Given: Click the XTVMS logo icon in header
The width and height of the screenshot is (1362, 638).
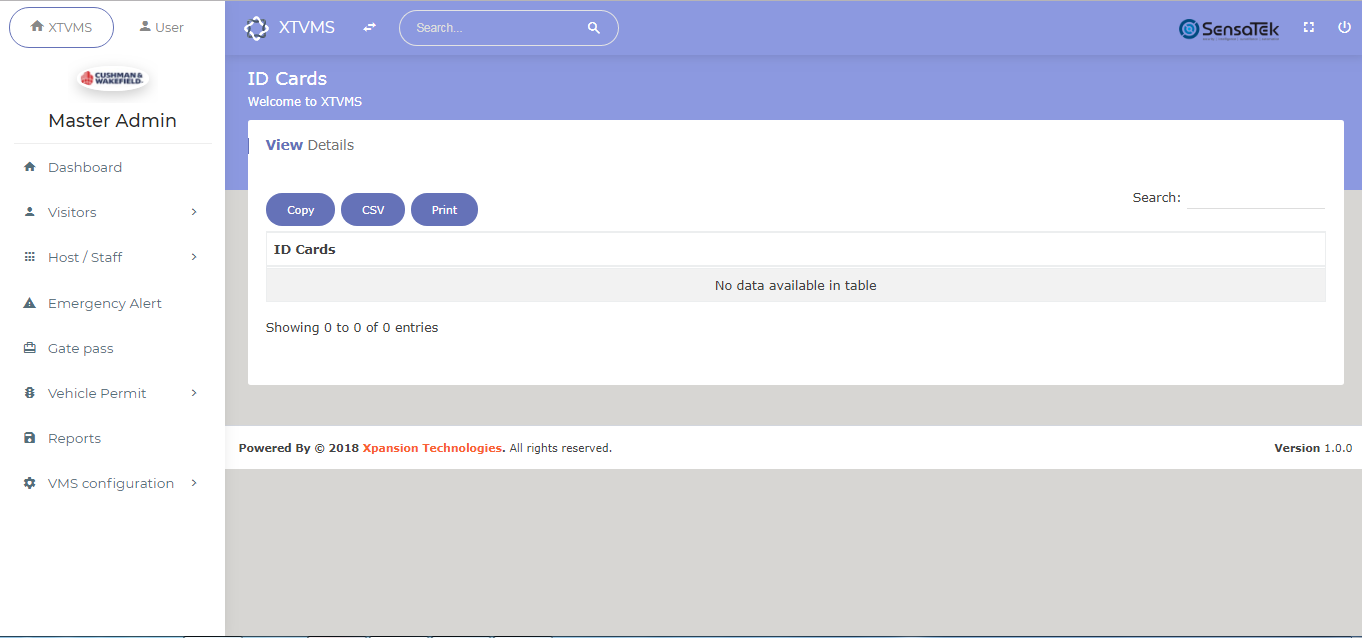Looking at the screenshot, I should pos(257,28).
